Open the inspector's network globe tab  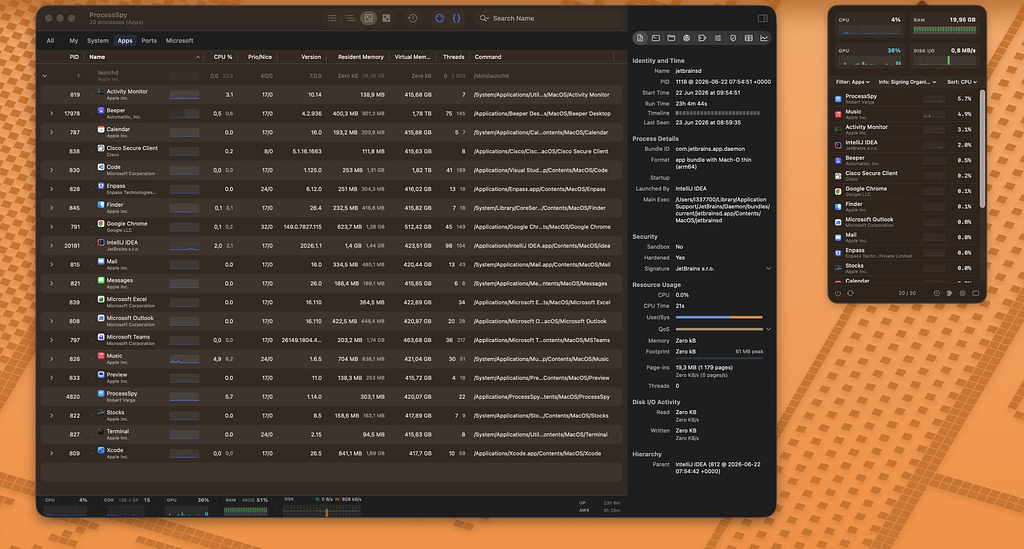click(686, 38)
